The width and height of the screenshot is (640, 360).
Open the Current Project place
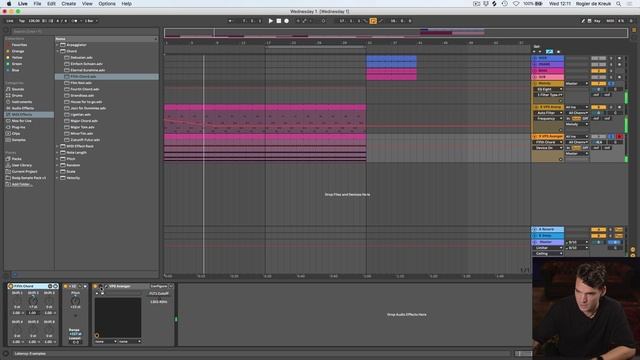coord(24,171)
